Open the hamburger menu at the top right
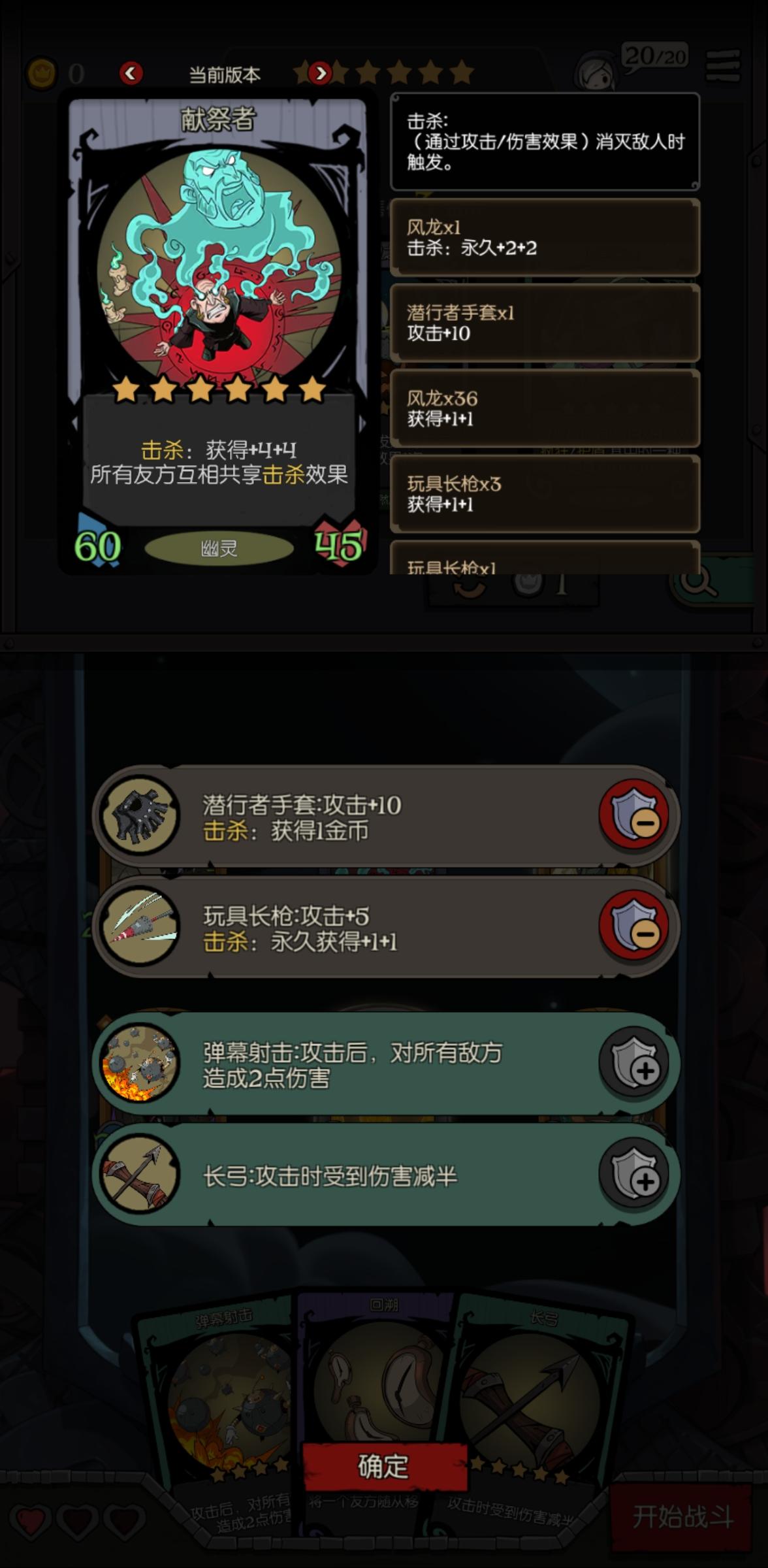This screenshot has width=768, height=1568. click(x=723, y=66)
